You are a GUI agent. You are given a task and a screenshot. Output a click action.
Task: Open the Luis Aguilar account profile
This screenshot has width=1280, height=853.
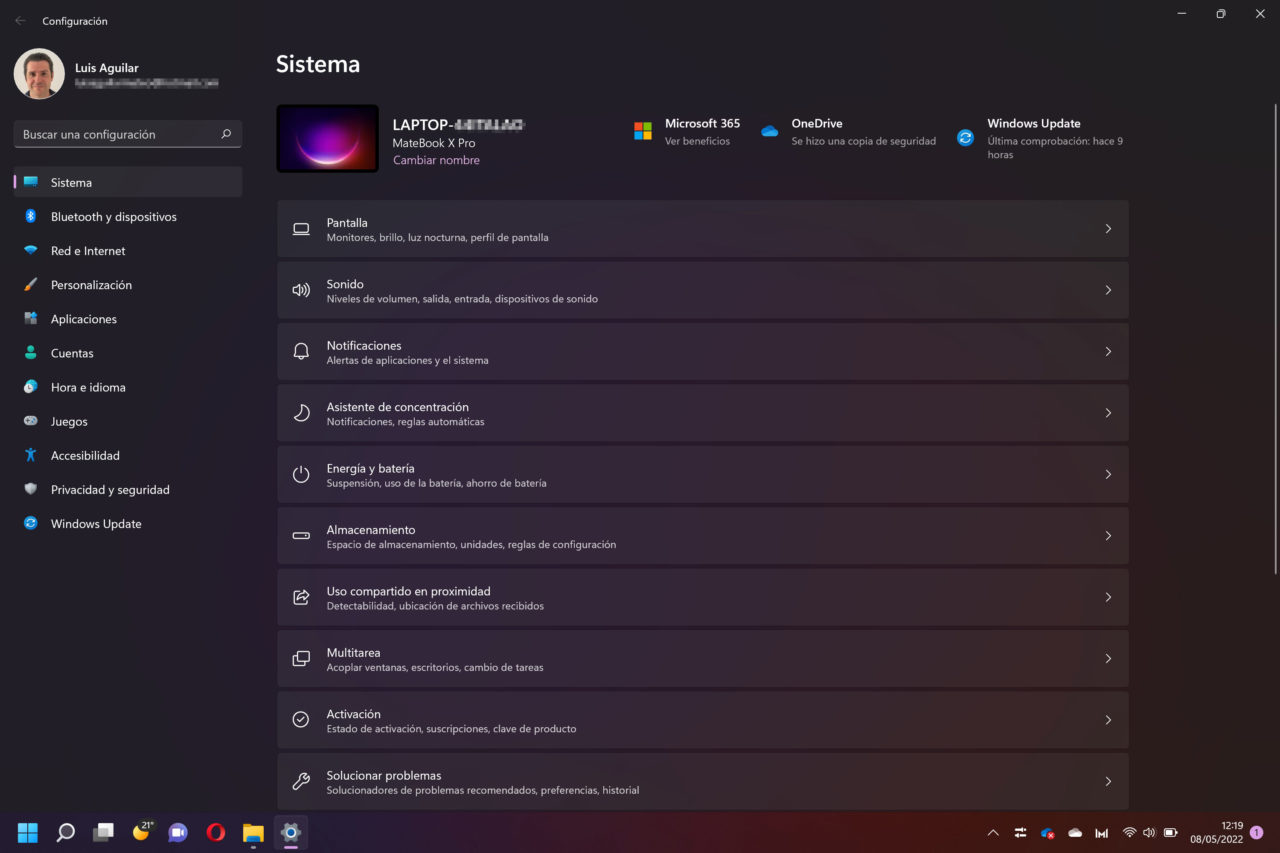point(118,74)
